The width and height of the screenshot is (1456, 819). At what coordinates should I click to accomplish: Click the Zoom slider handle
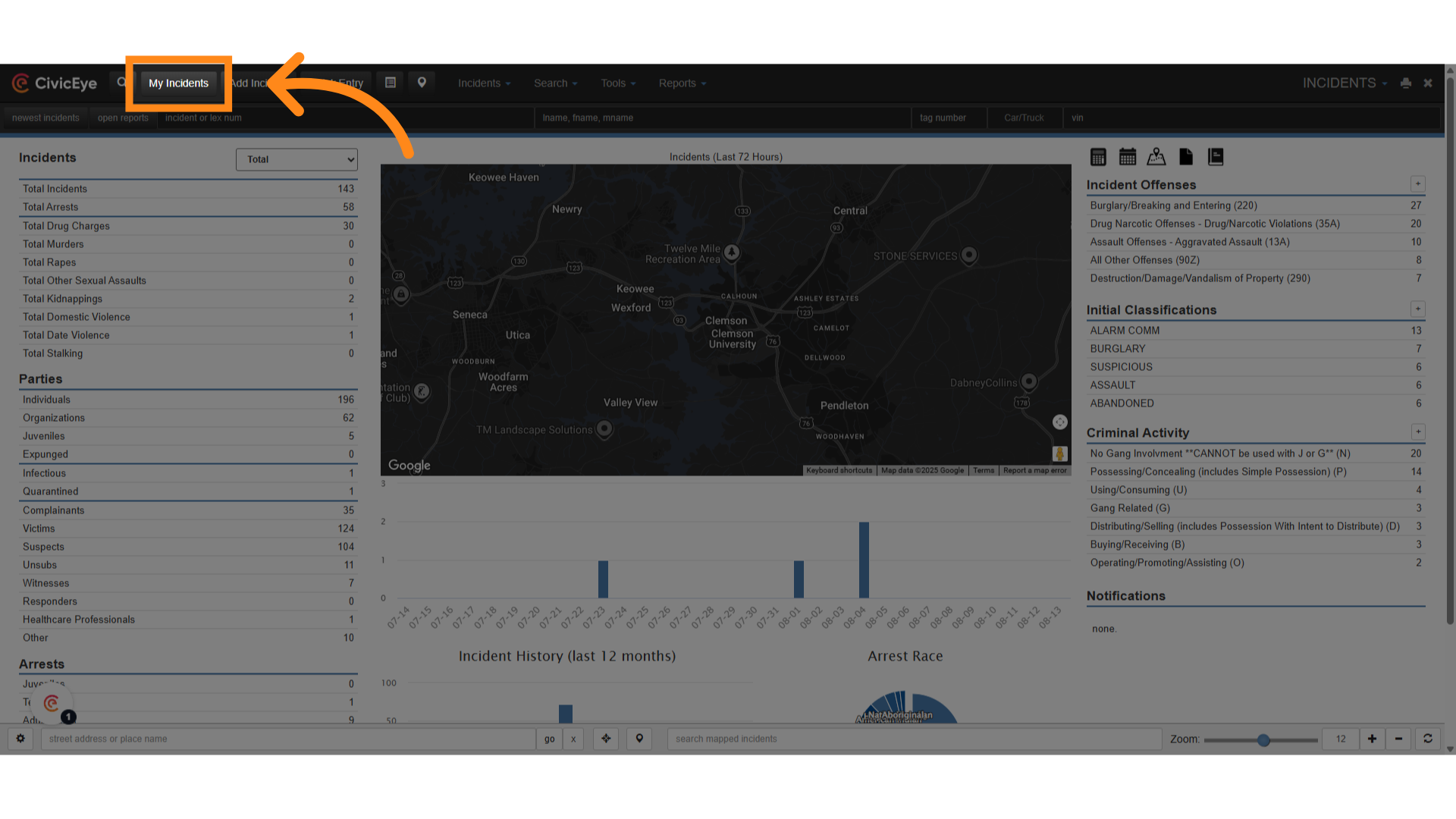pyautogui.click(x=1263, y=740)
